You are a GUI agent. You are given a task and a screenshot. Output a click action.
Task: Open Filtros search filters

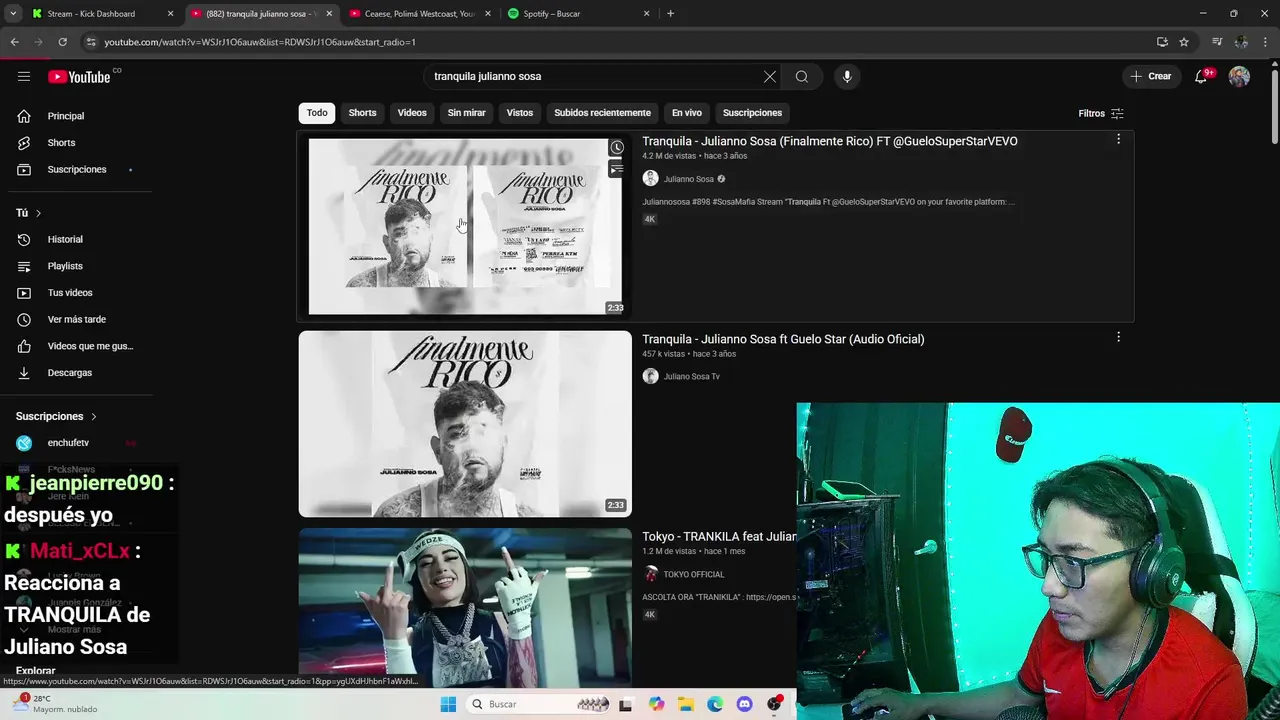pos(1101,114)
